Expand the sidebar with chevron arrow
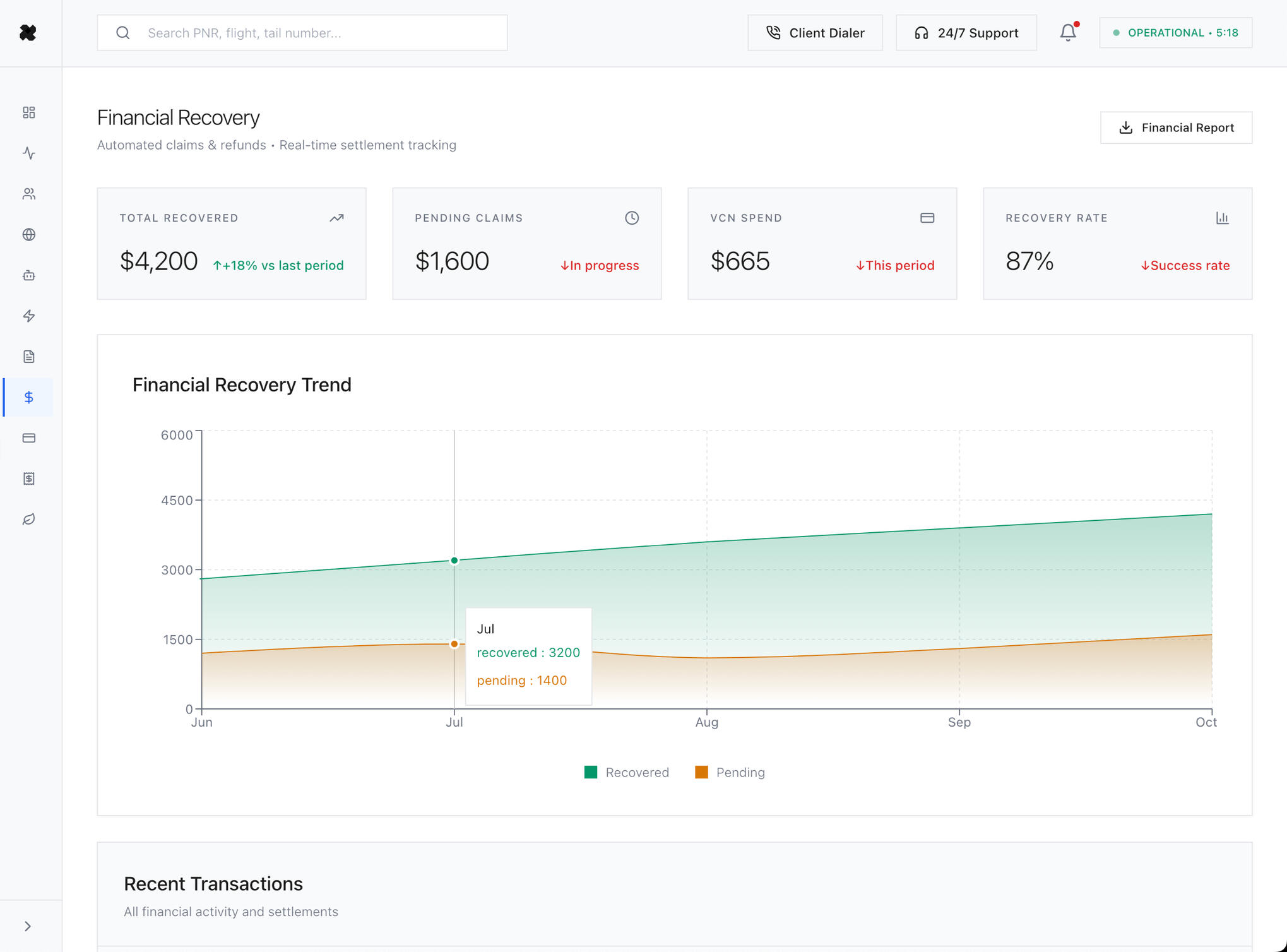The height and width of the screenshot is (952, 1287). point(28,926)
